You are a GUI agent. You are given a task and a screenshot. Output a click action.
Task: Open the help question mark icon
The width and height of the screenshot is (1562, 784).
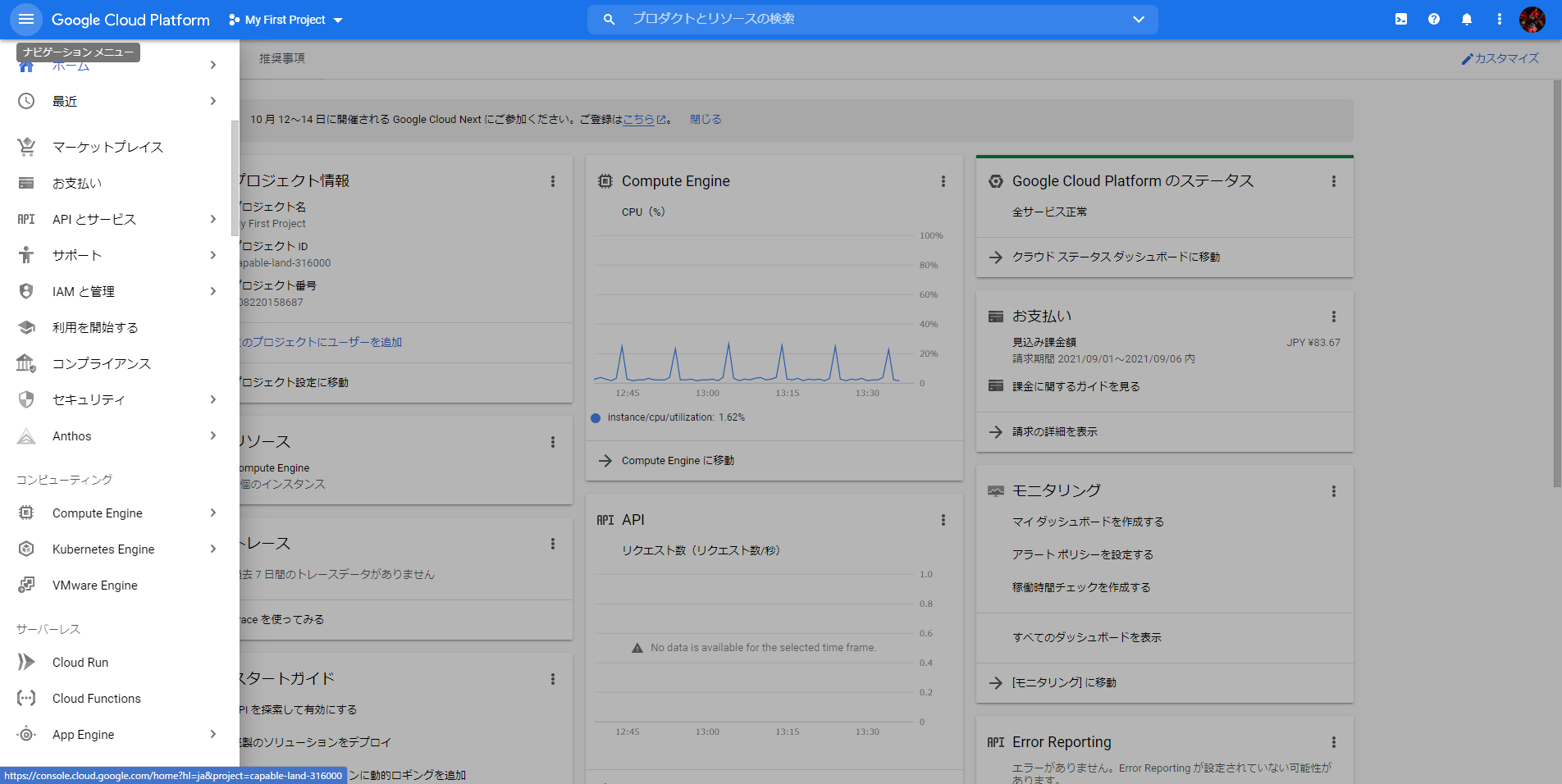click(1434, 19)
